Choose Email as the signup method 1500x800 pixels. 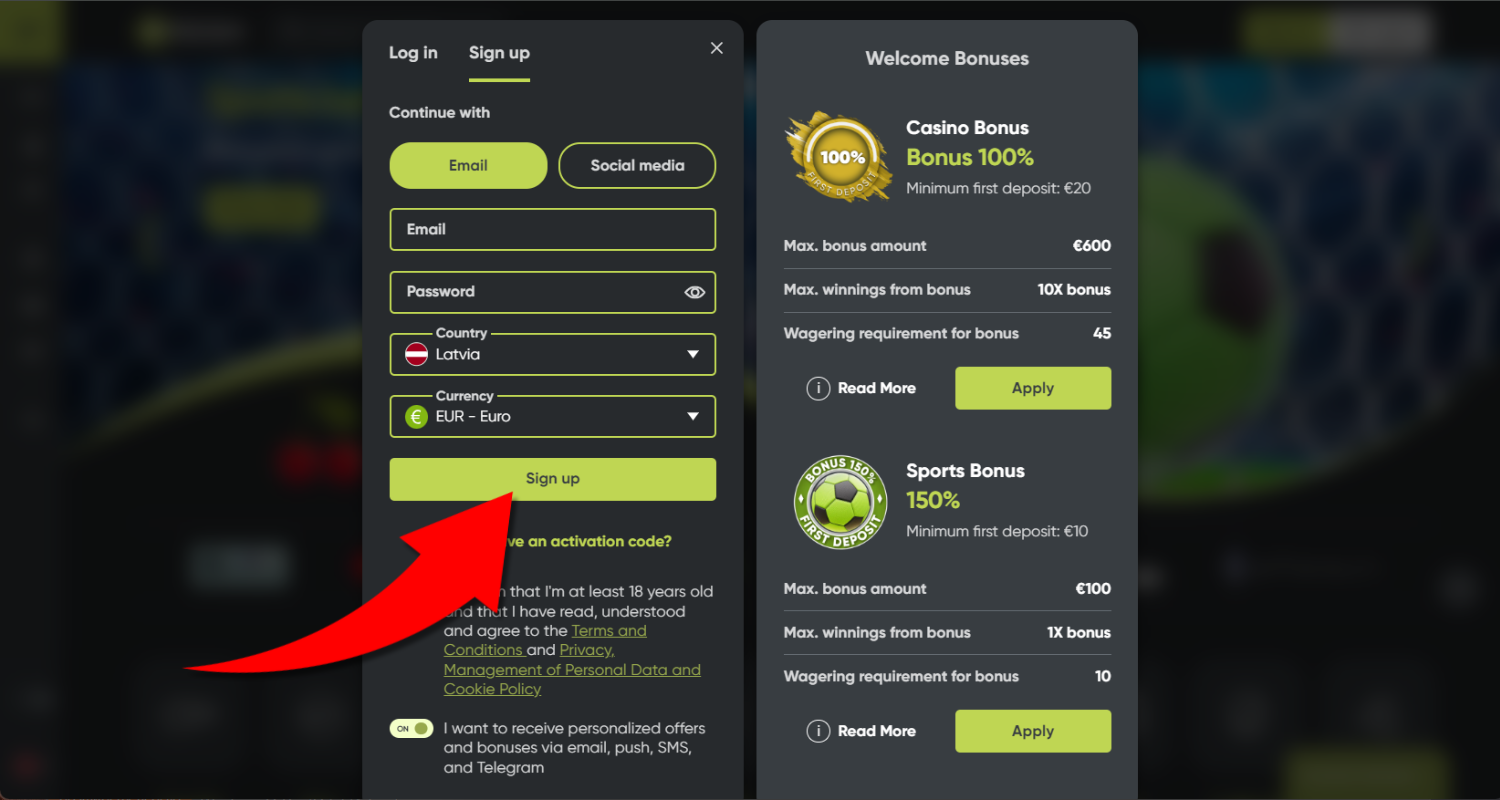[468, 165]
